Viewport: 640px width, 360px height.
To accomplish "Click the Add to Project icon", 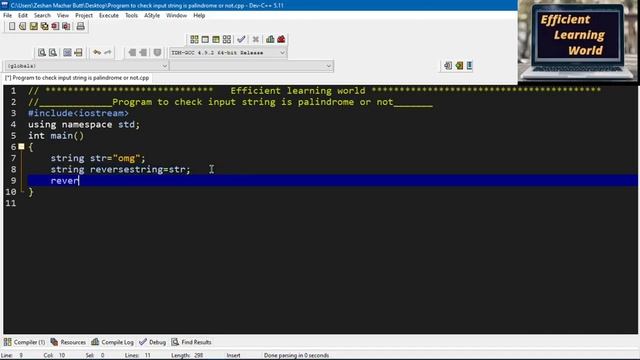I will coord(132,52).
